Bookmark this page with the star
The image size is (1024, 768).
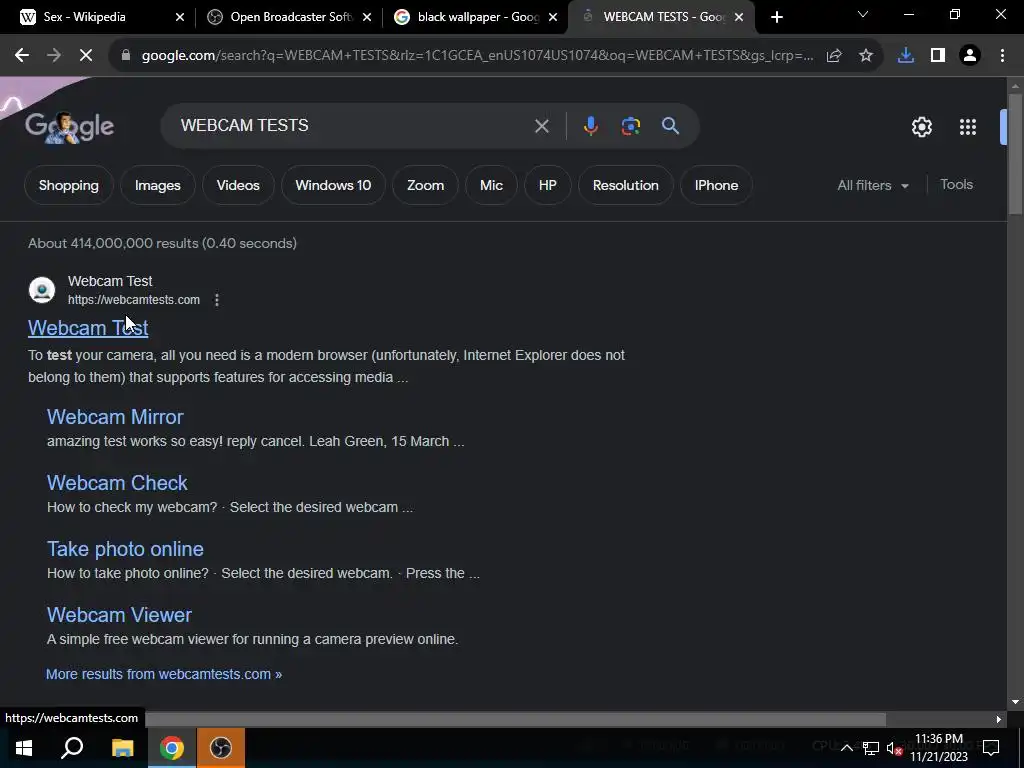866,56
